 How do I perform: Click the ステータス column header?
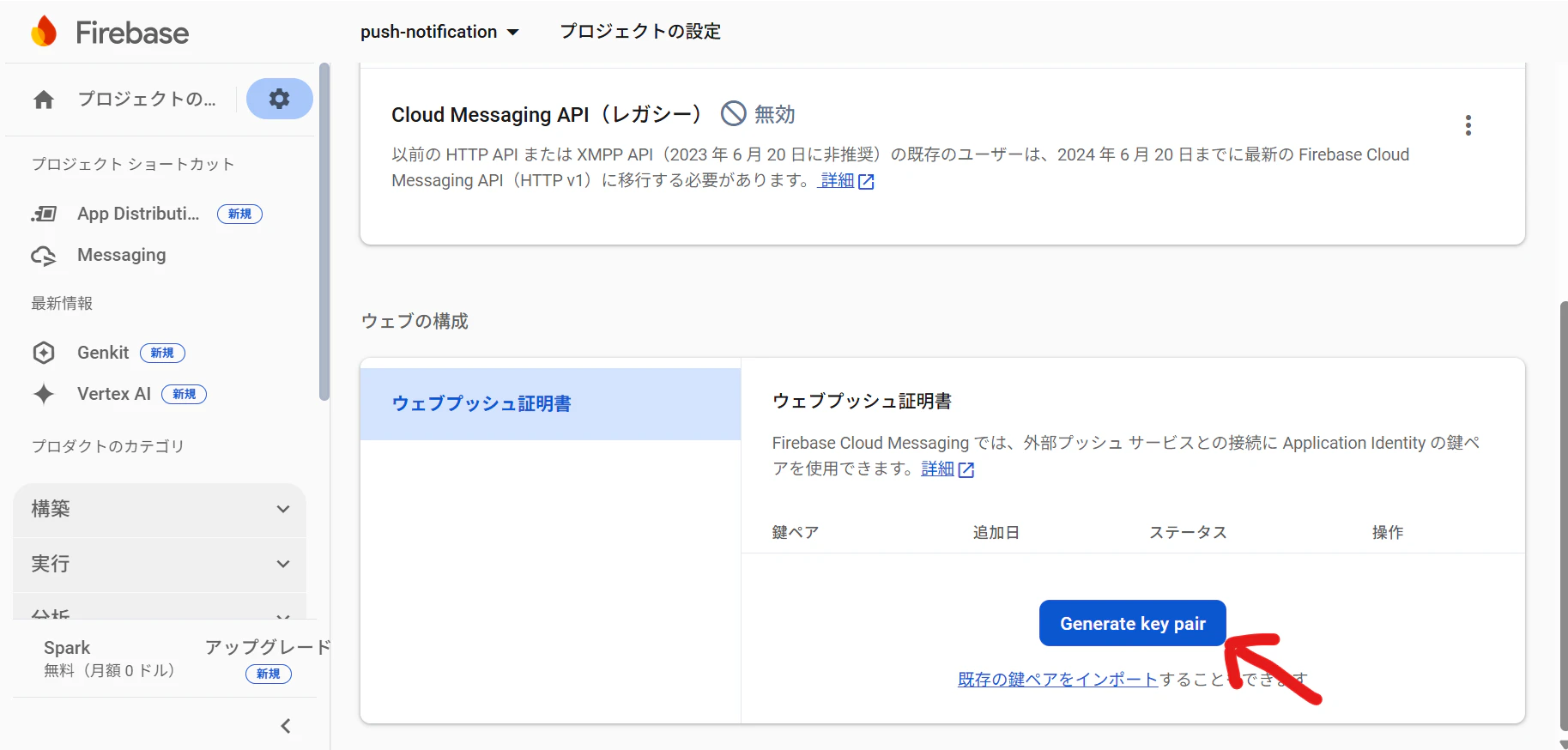[1188, 532]
